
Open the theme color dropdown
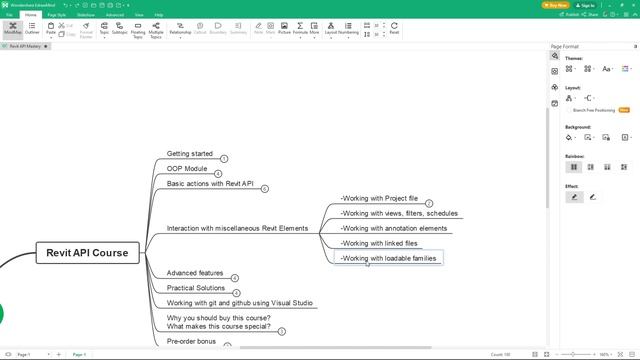[x=627, y=69]
